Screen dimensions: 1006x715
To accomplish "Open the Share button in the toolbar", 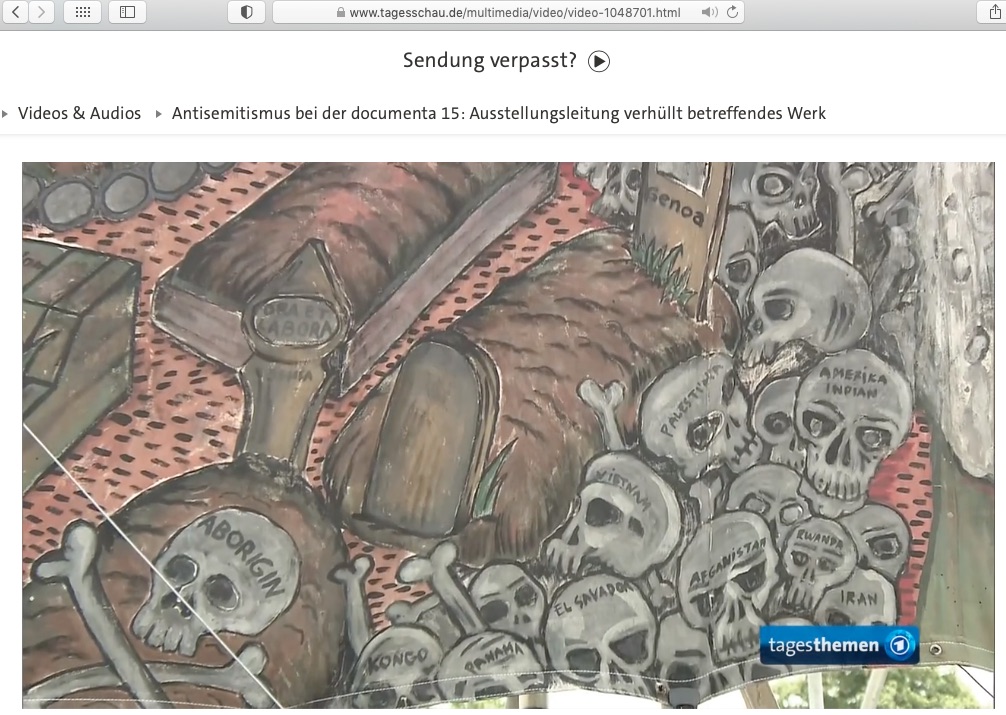I will (994, 12).
